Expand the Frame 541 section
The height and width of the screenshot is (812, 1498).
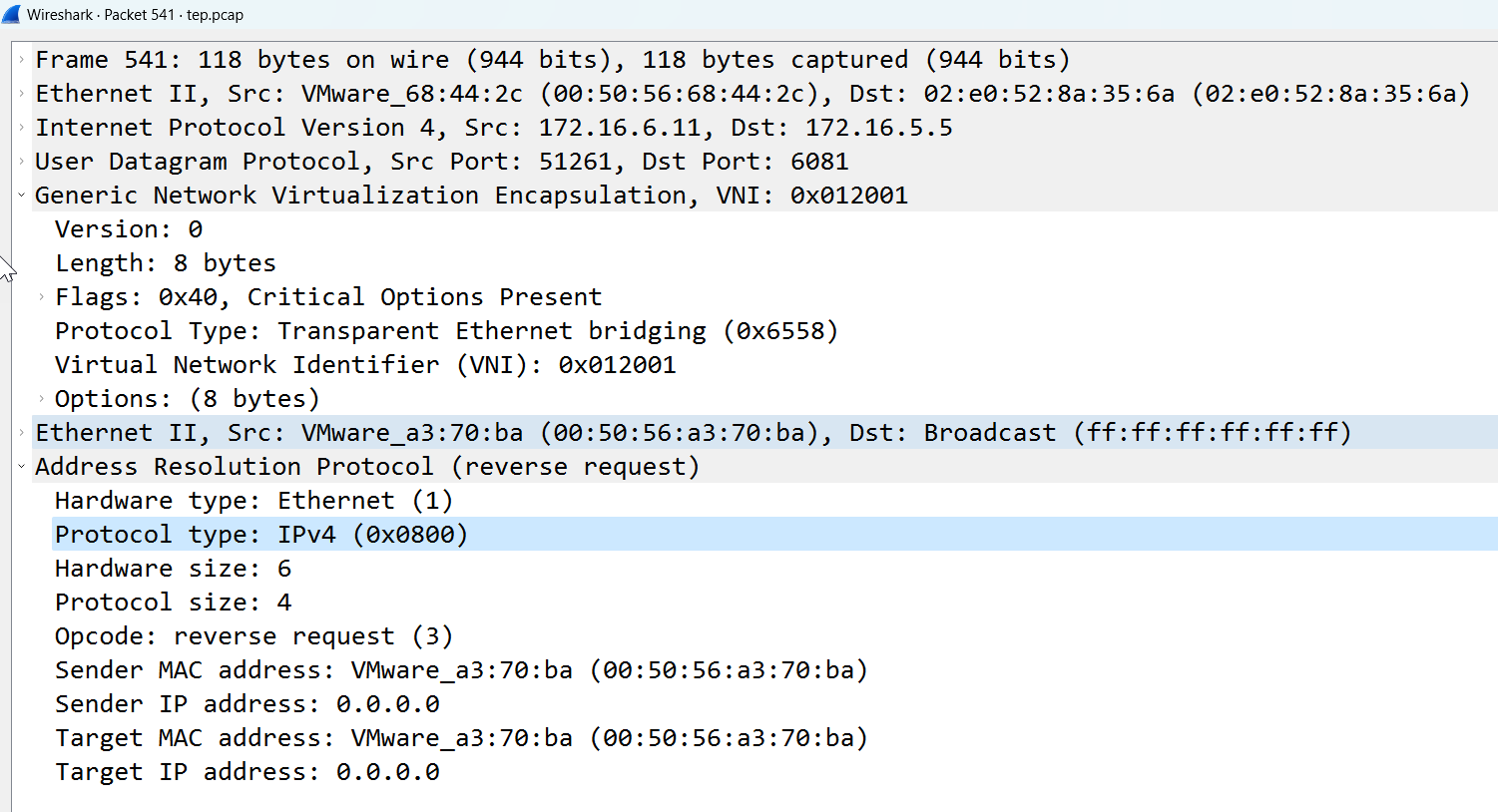pyautogui.click(x=21, y=60)
